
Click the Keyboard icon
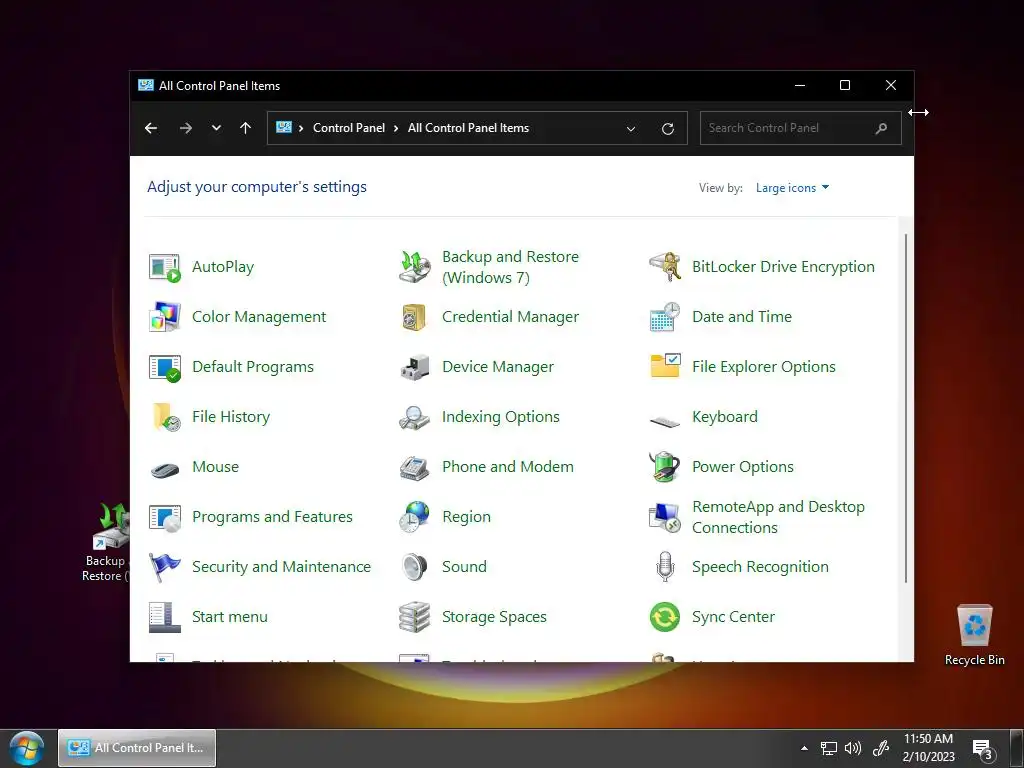665,421
